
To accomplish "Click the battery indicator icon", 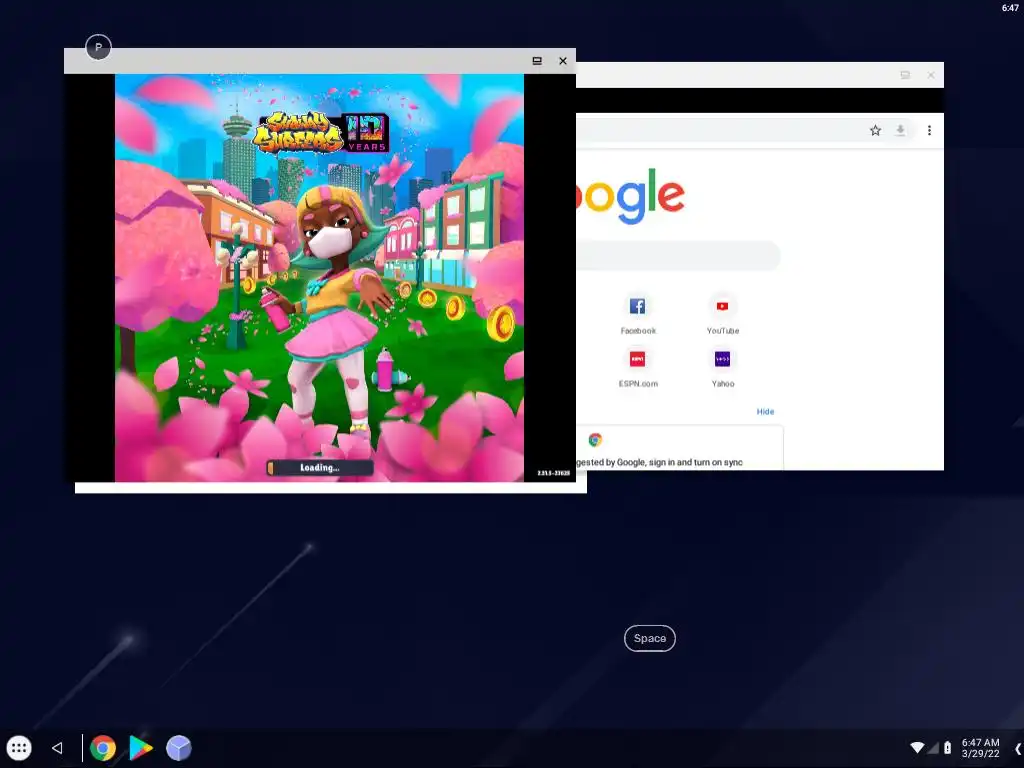I will pyautogui.click(x=948, y=747).
